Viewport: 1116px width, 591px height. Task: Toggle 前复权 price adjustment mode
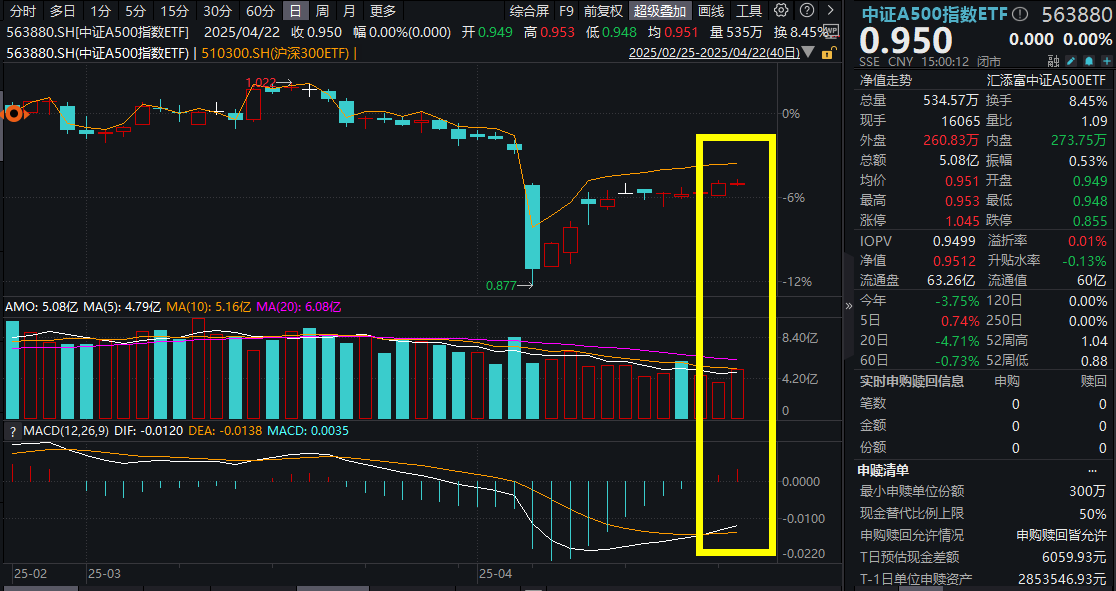(x=603, y=11)
